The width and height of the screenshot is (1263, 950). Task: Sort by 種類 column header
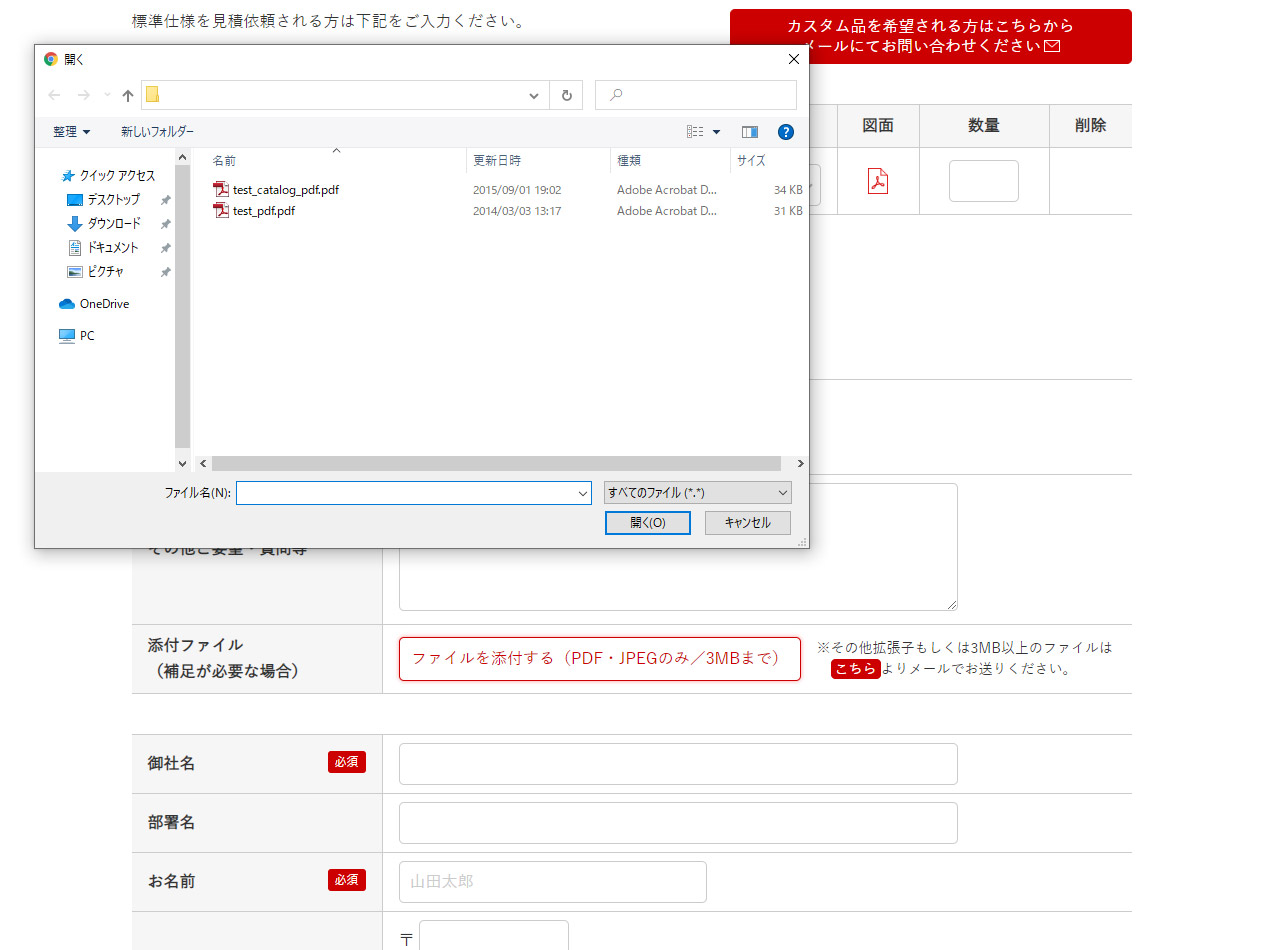(x=670, y=160)
